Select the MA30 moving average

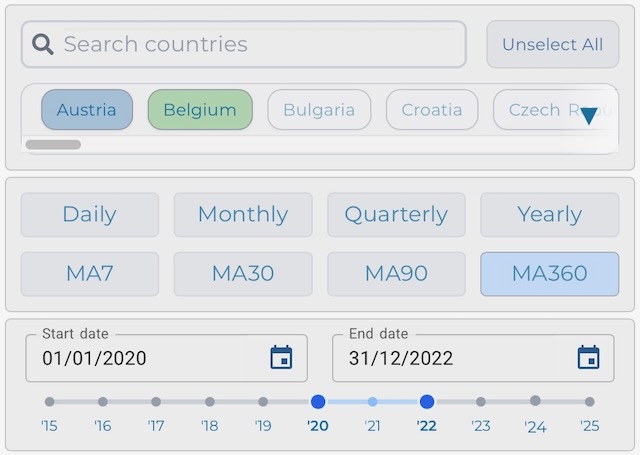pos(243,274)
